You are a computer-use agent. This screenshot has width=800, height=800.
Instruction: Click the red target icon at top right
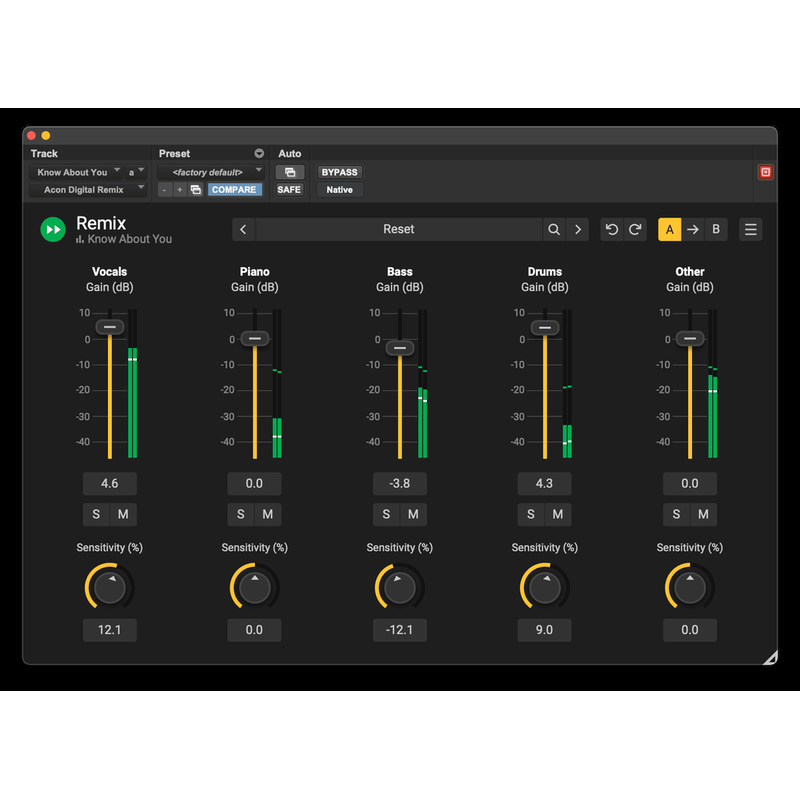point(765,172)
